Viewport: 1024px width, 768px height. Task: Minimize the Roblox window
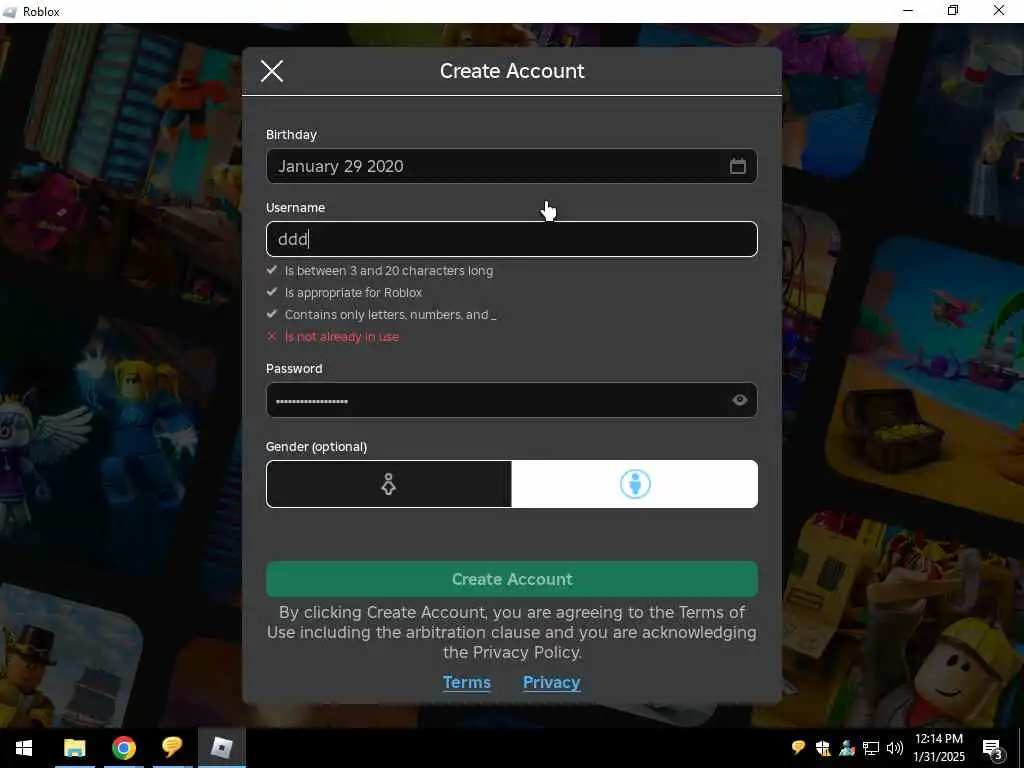coord(908,11)
